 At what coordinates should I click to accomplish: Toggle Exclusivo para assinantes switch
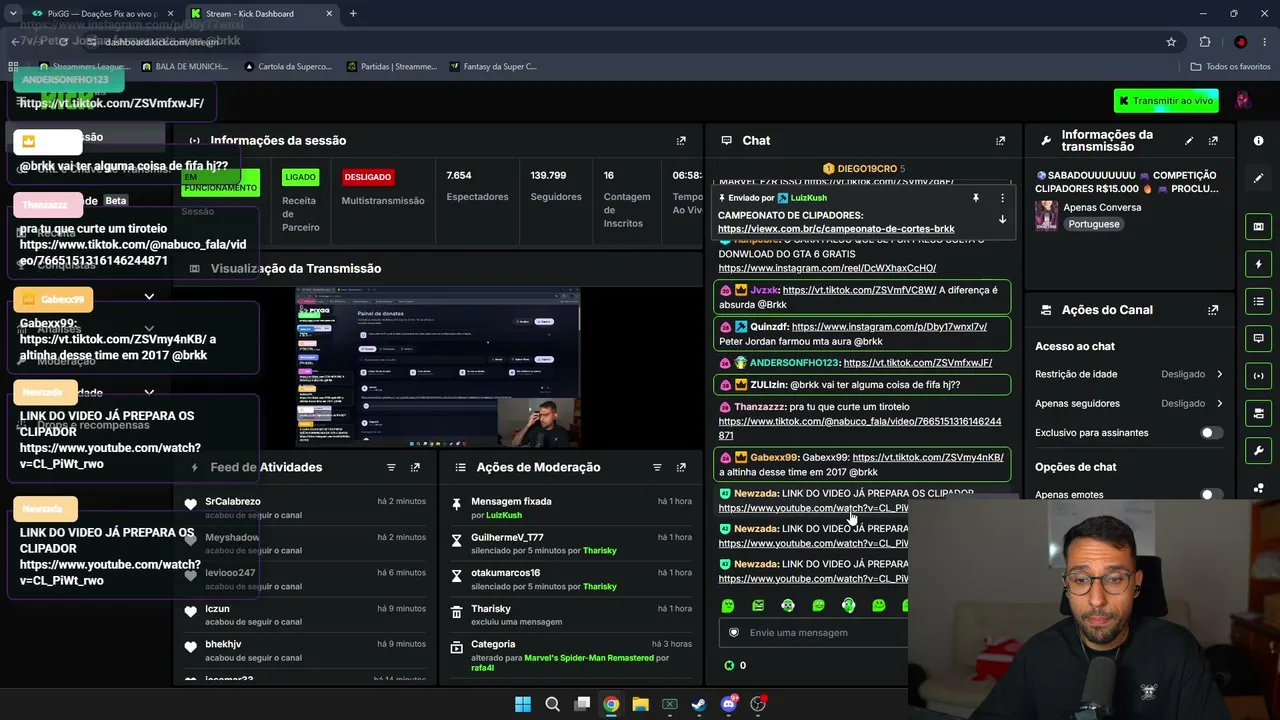coord(1211,433)
